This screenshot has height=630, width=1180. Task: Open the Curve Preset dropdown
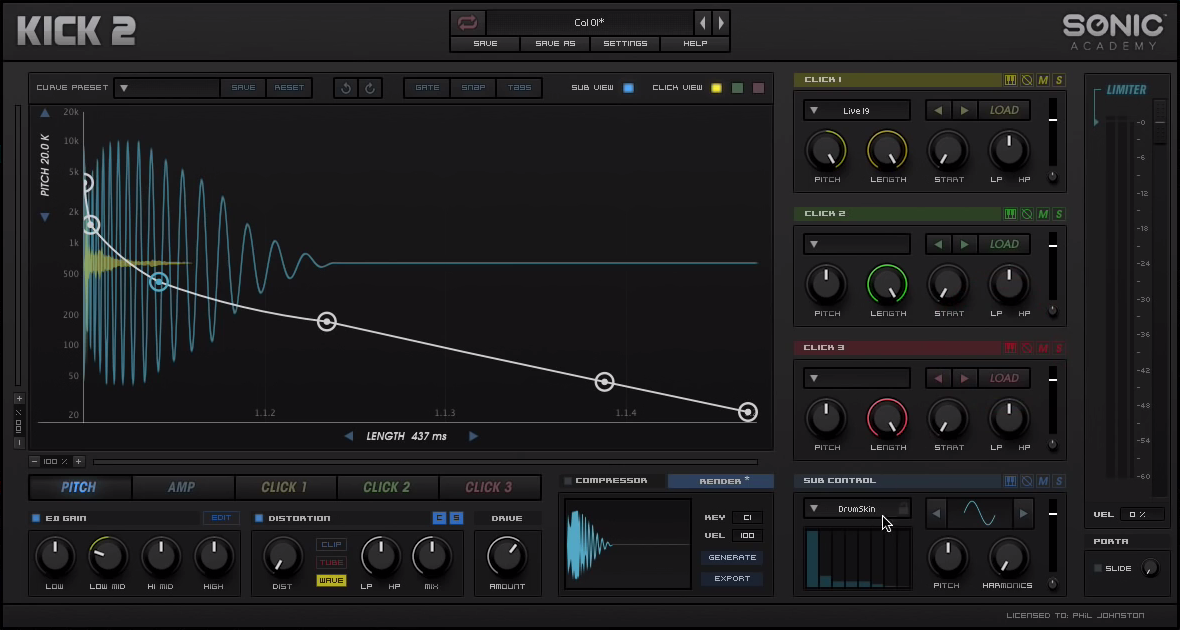pyautogui.click(x=124, y=88)
